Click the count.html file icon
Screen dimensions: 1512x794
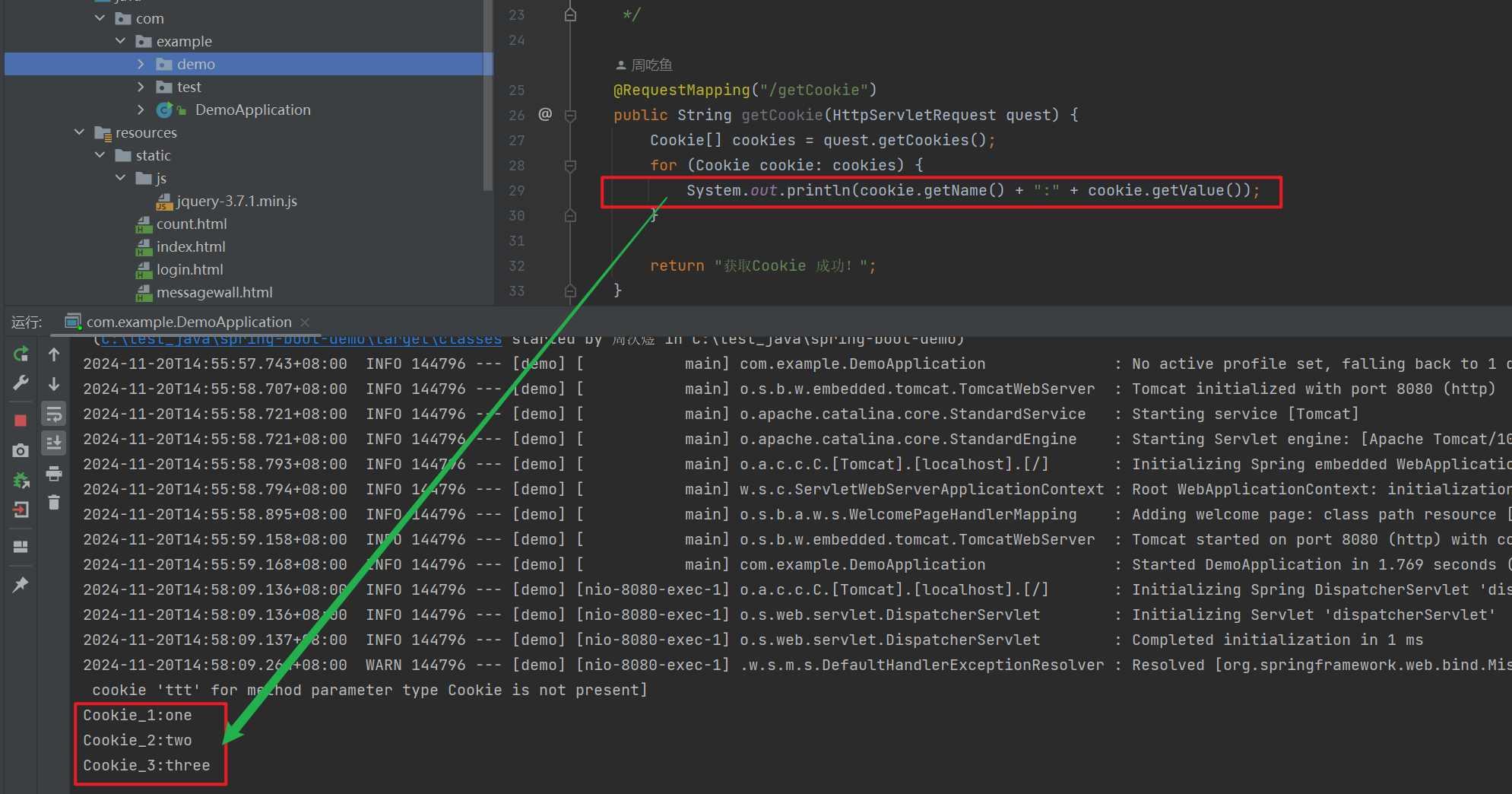click(x=144, y=224)
